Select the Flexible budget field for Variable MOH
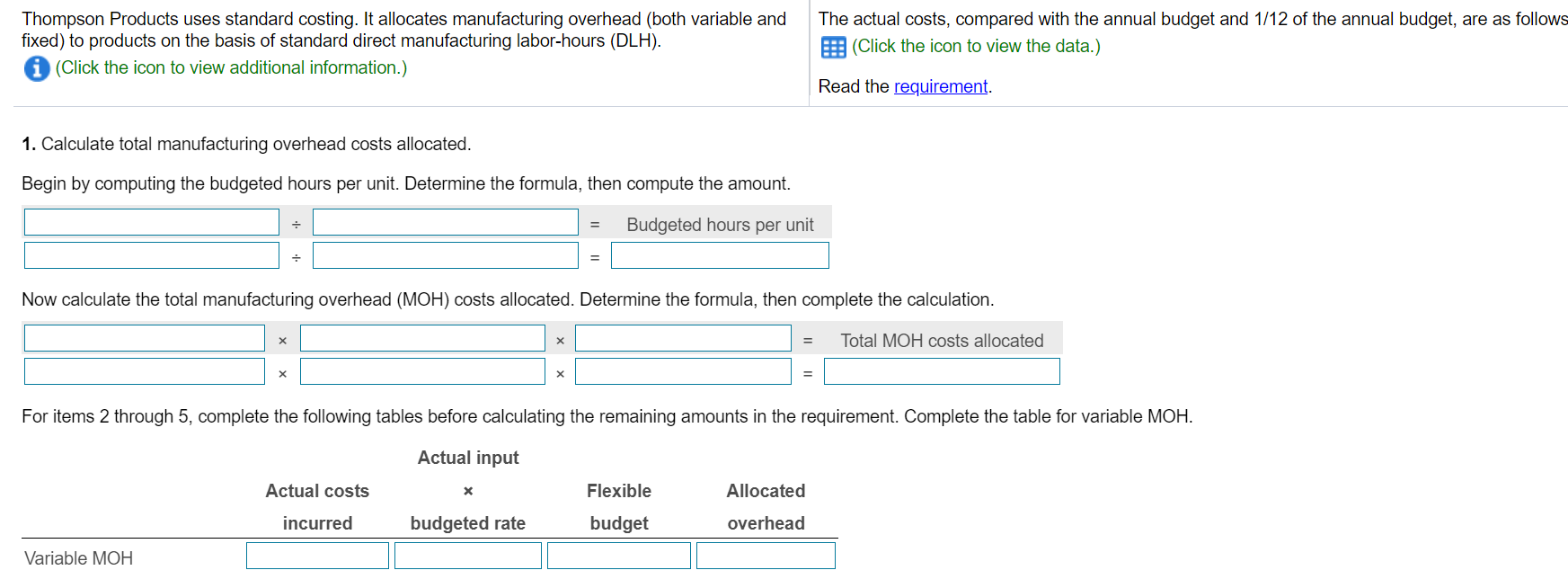The image size is (1568, 588). pos(618,555)
